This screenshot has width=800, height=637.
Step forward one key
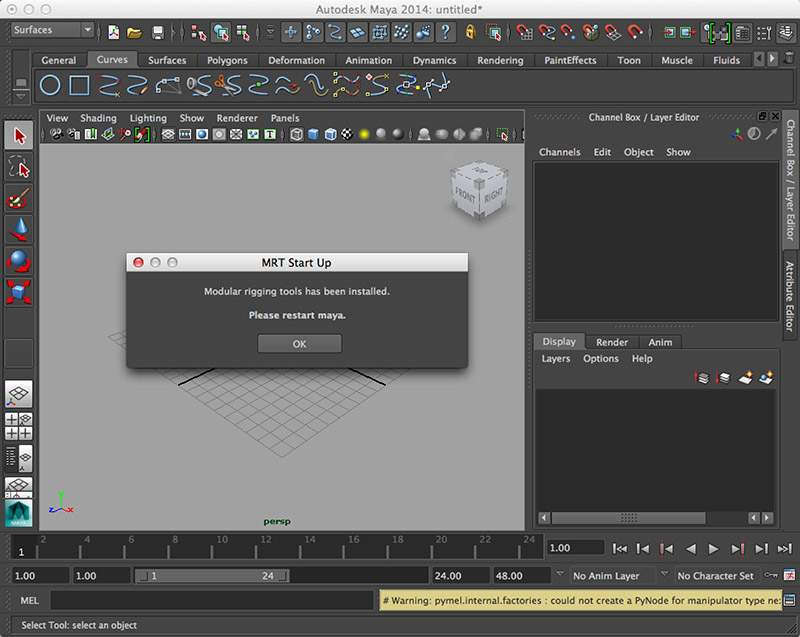click(x=737, y=549)
